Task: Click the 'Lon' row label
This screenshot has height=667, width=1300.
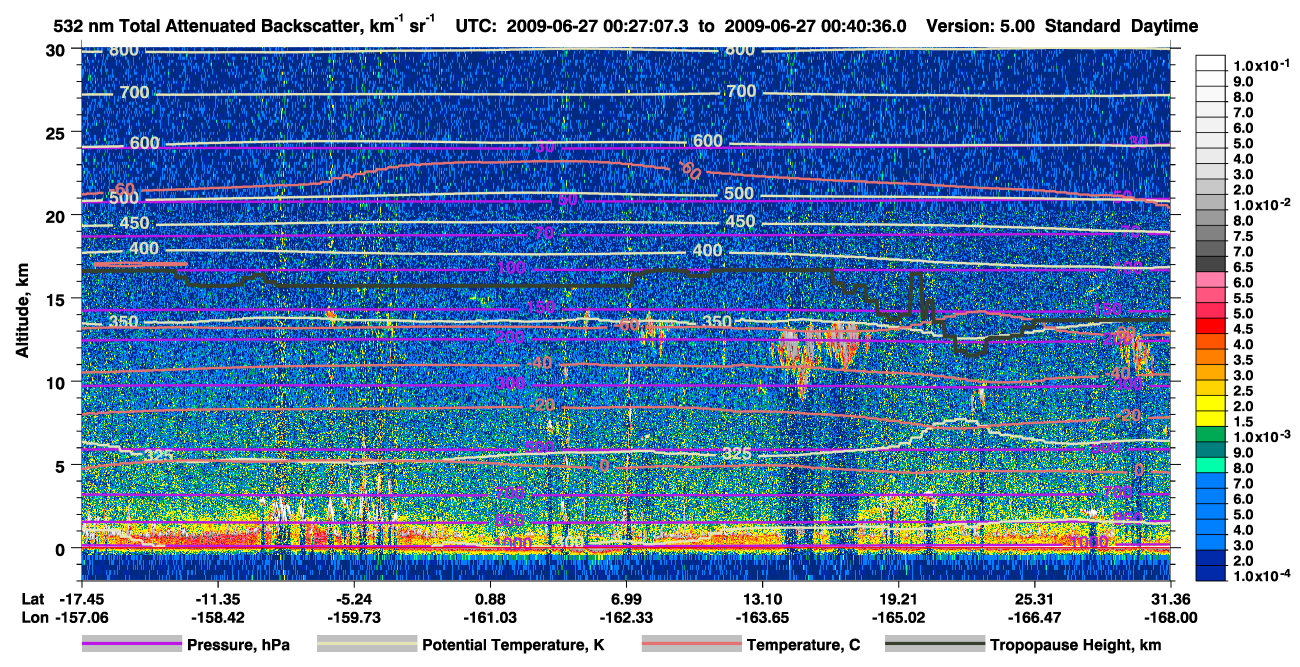Action: 33,617
